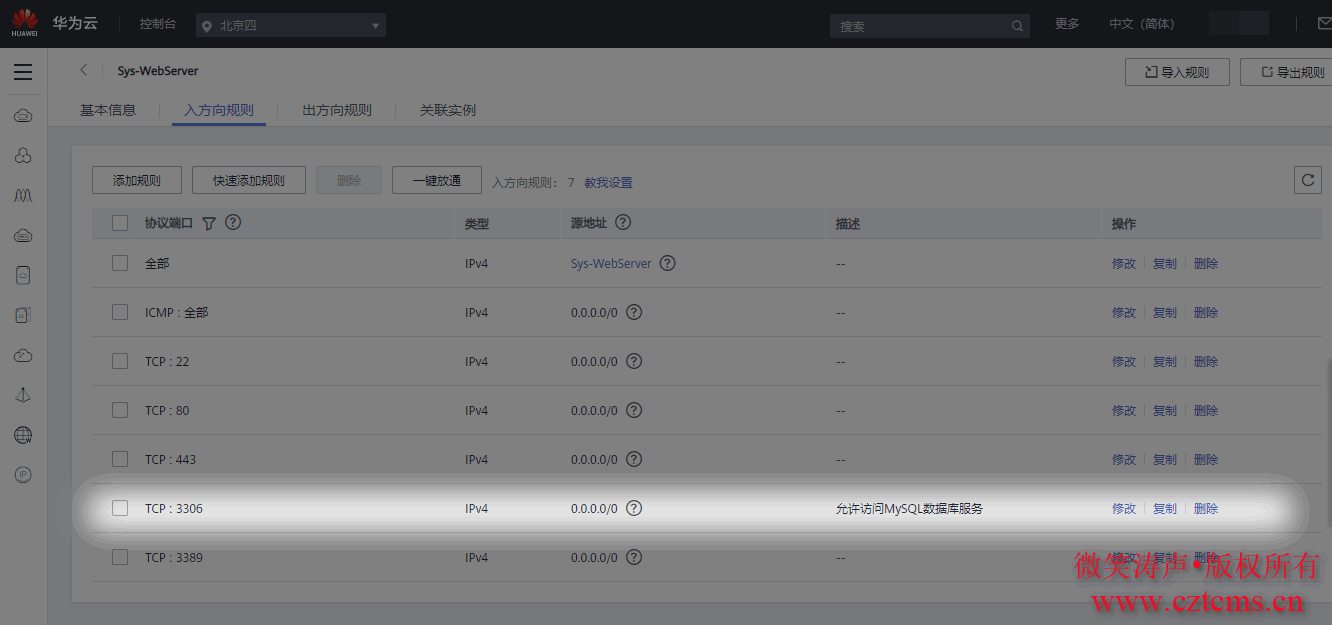The width and height of the screenshot is (1332, 625).
Task: Click the cloud upload sidebar icon
Action: coord(23,355)
